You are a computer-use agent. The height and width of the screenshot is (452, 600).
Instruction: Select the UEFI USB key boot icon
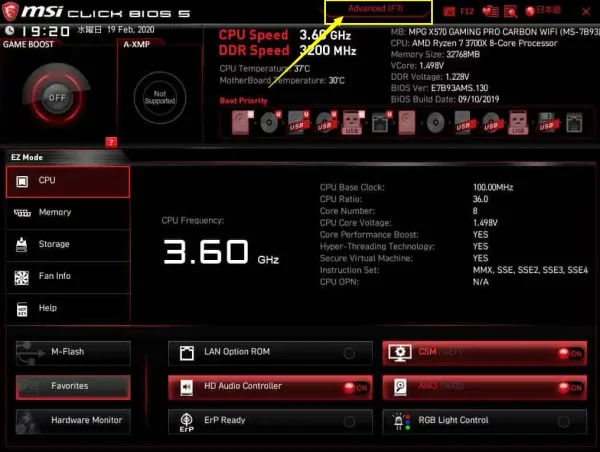click(353, 122)
